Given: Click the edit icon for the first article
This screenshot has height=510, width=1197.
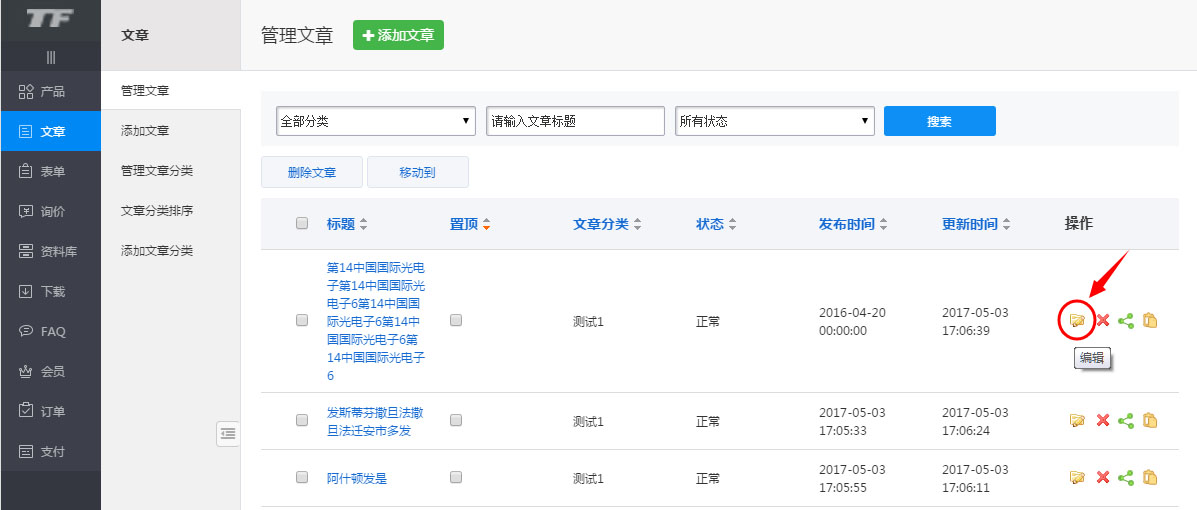Looking at the screenshot, I should pyautogui.click(x=1076, y=321).
